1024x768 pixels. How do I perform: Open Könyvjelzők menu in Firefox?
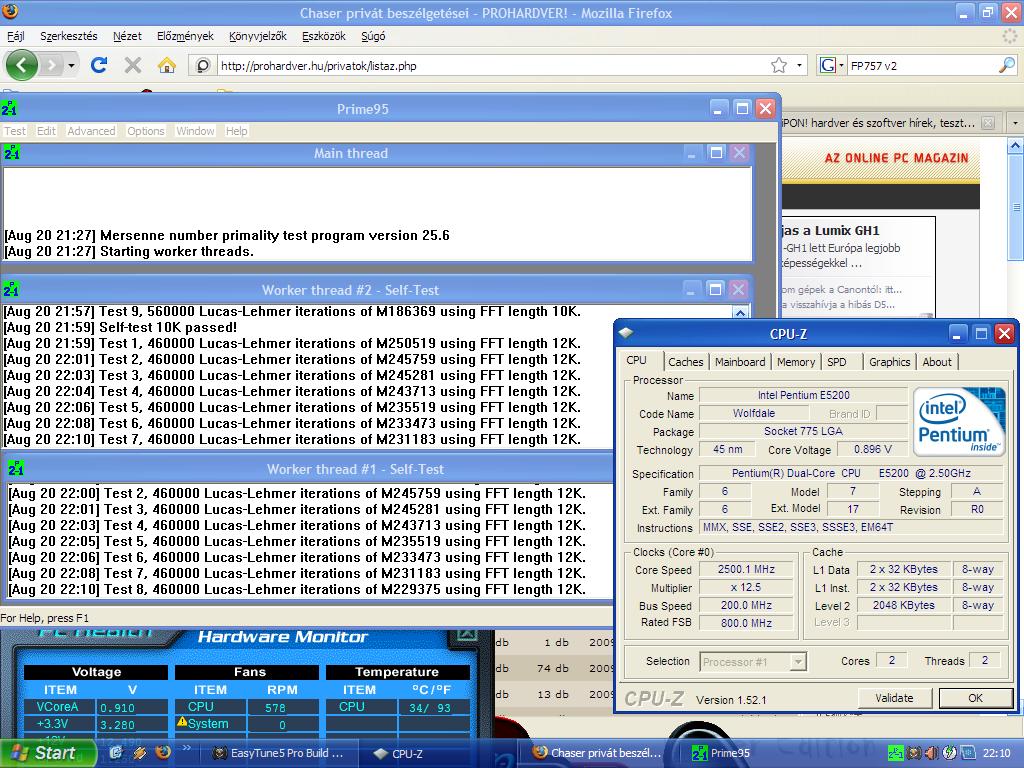tap(257, 36)
